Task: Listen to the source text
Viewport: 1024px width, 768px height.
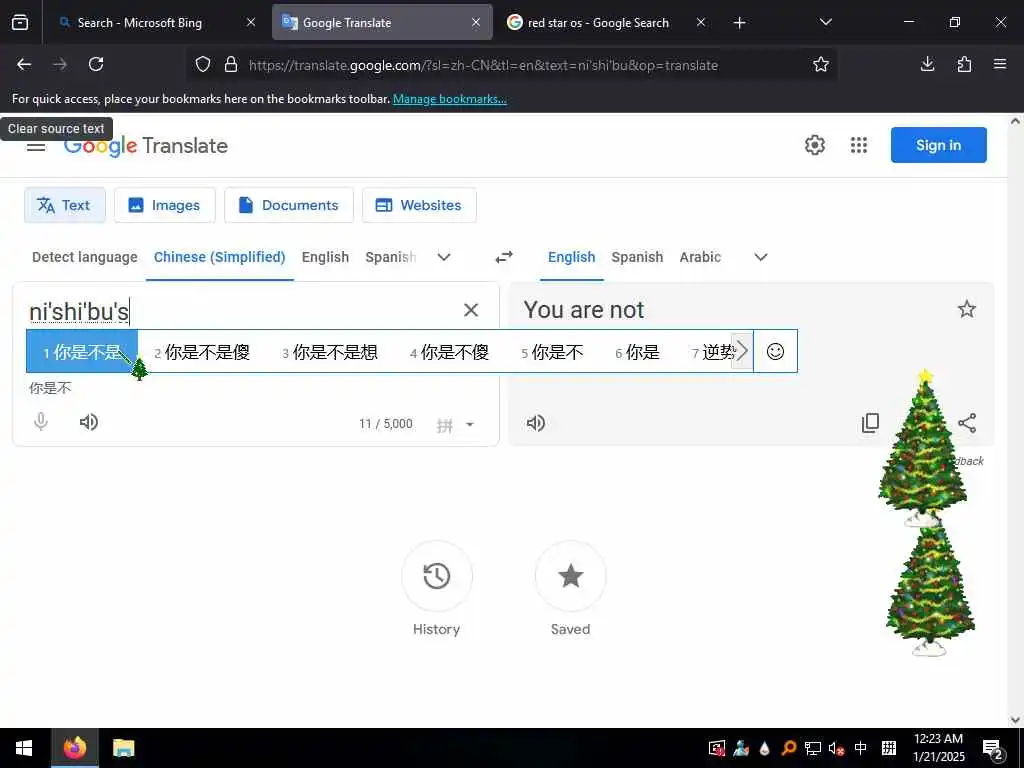Action: click(x=89, y=422)
